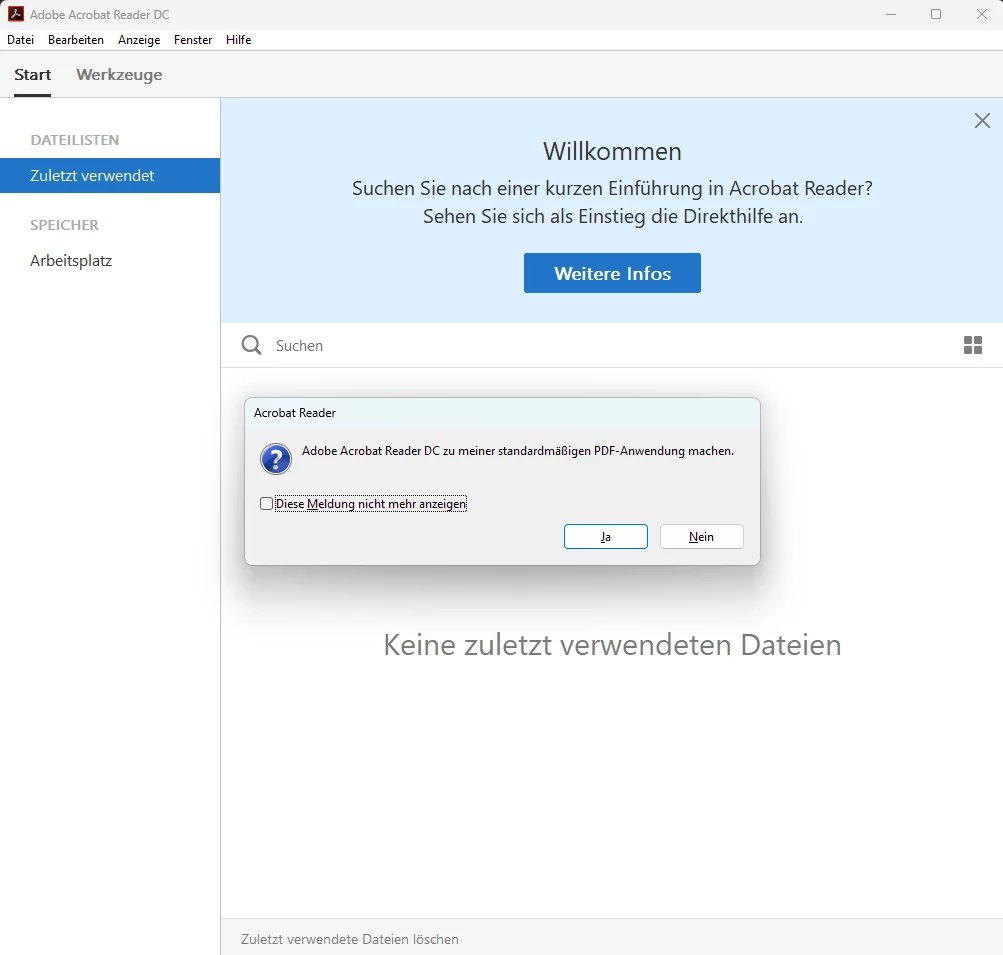
Task: Confirm with the Ja button
Action: (x=605, y=537)
